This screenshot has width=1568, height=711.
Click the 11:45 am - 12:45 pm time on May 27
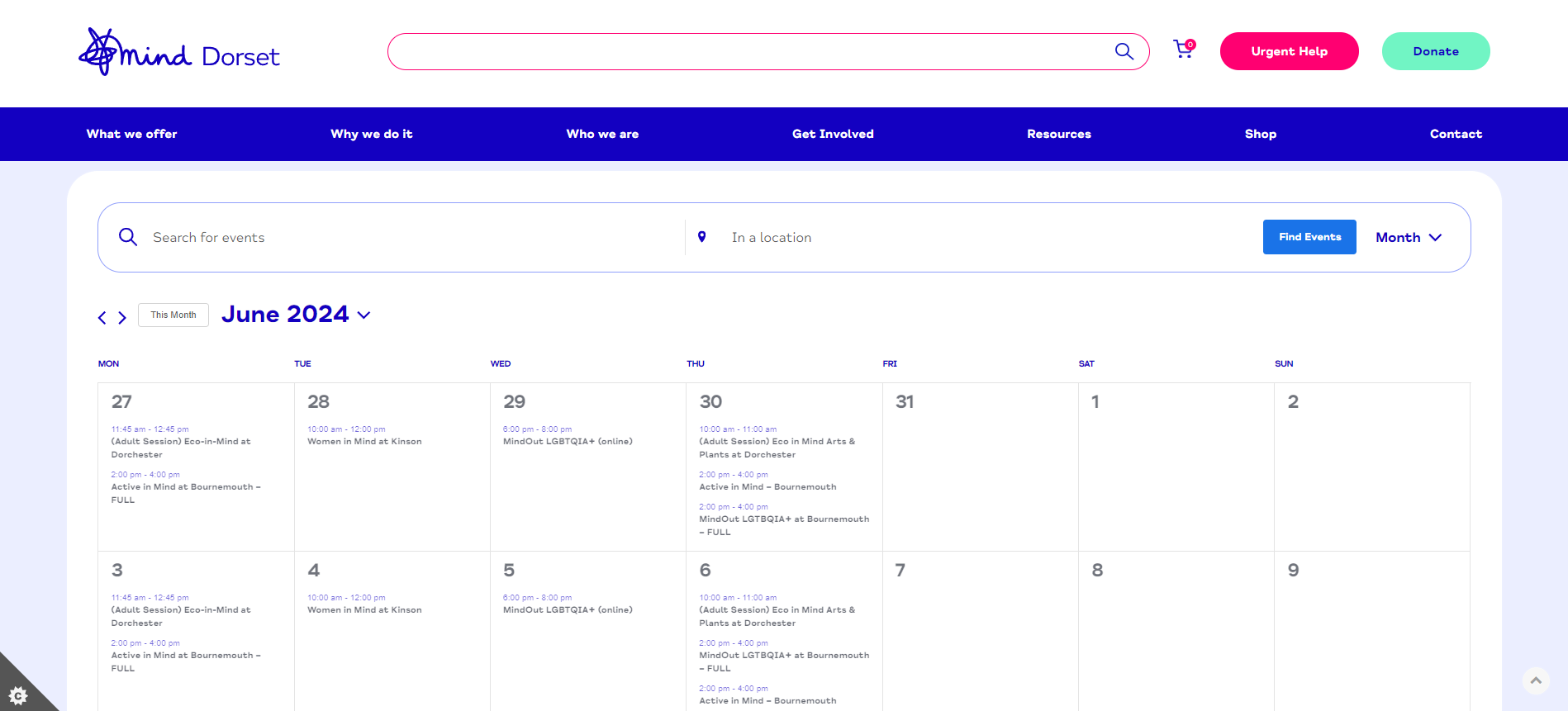pos(150,429)
